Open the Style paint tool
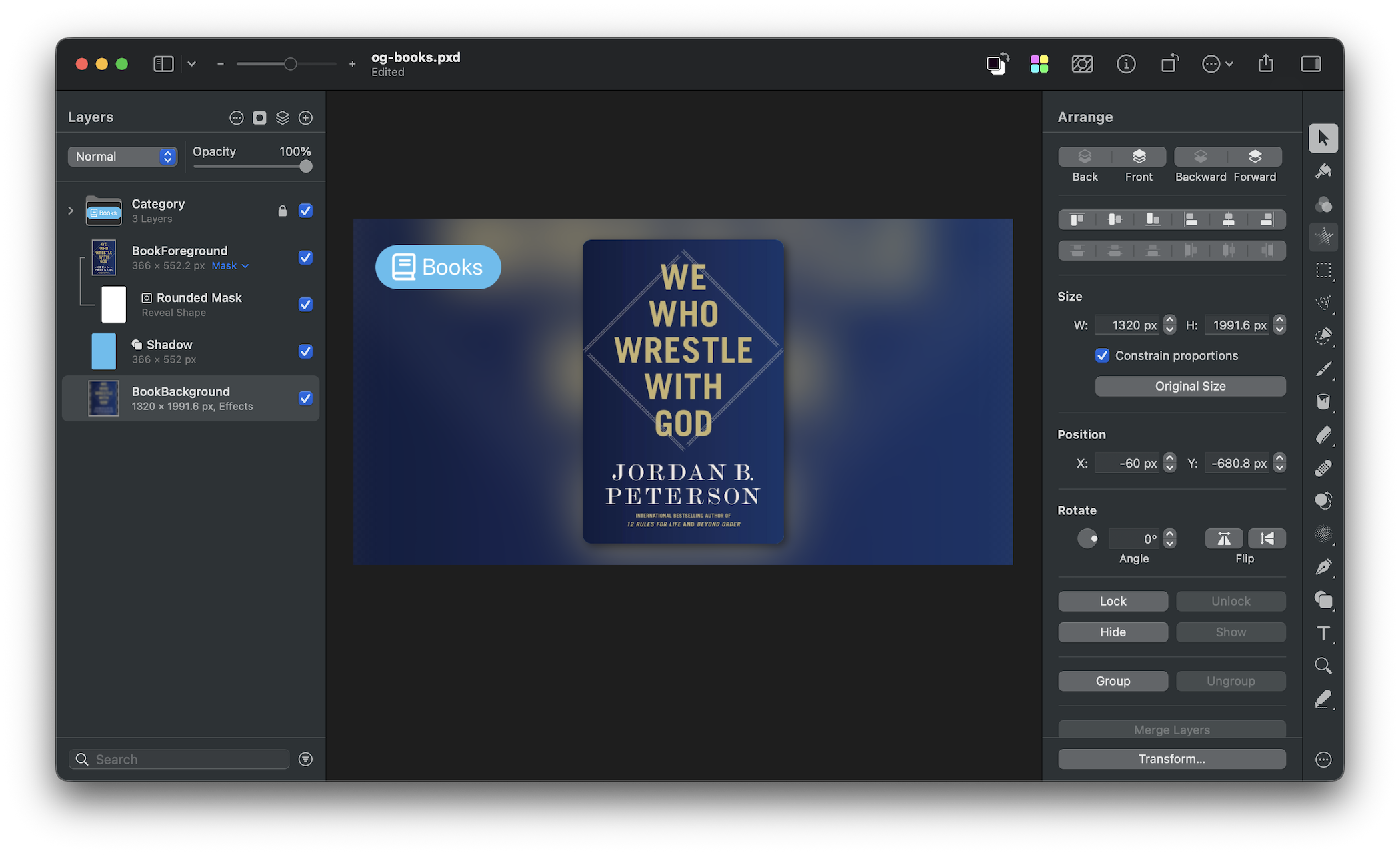The height and width of the screenshot is (855, 1400). tap(1323, 171)
